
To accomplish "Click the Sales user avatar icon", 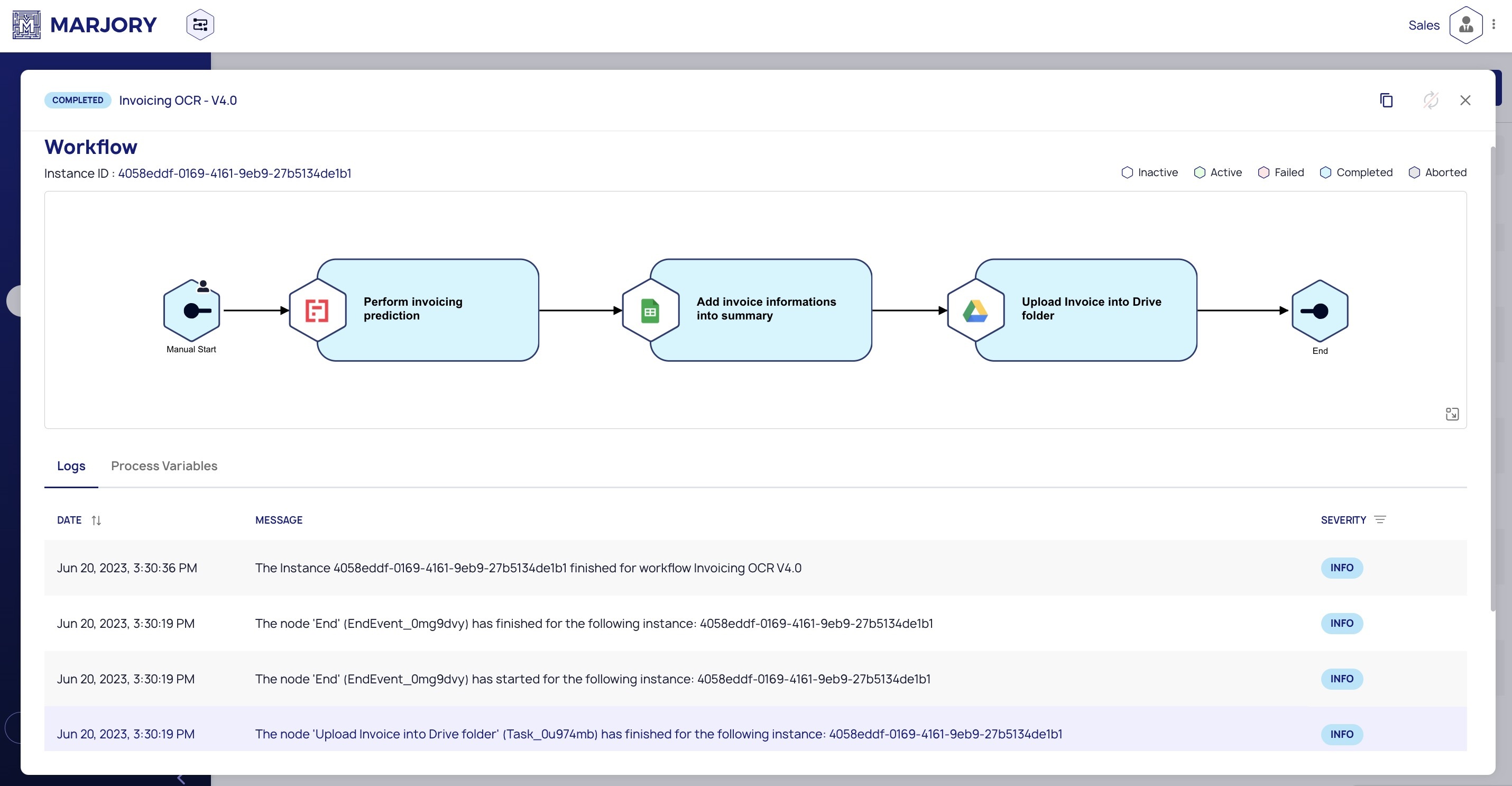I will point(1465,25).
